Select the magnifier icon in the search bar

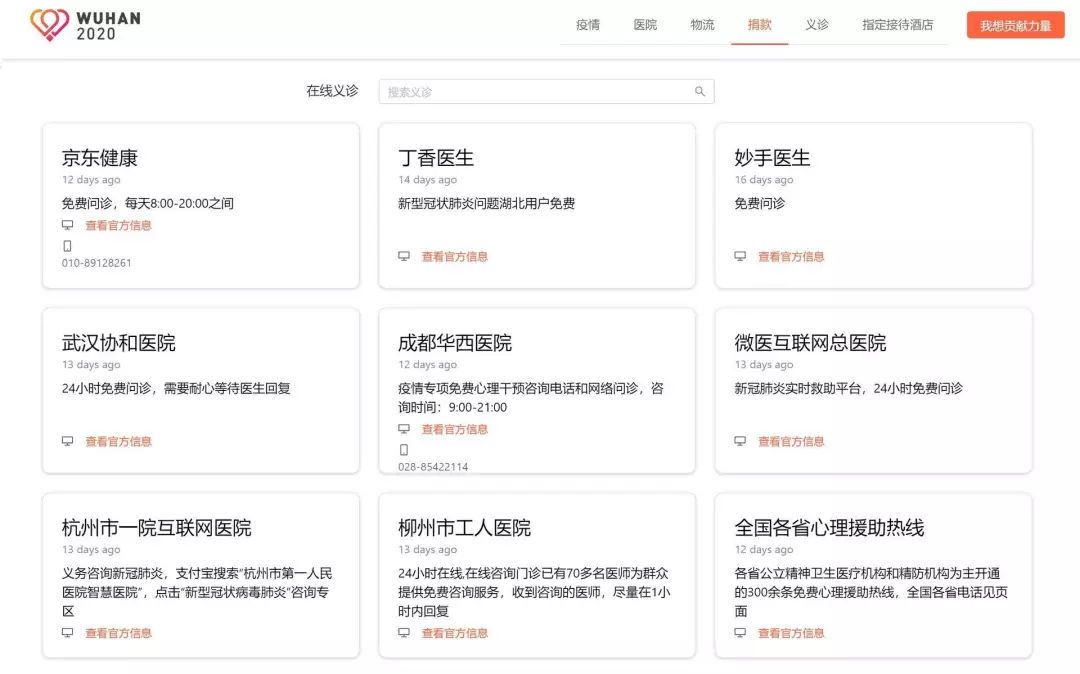pyautogui.click(x=699, y=90)
